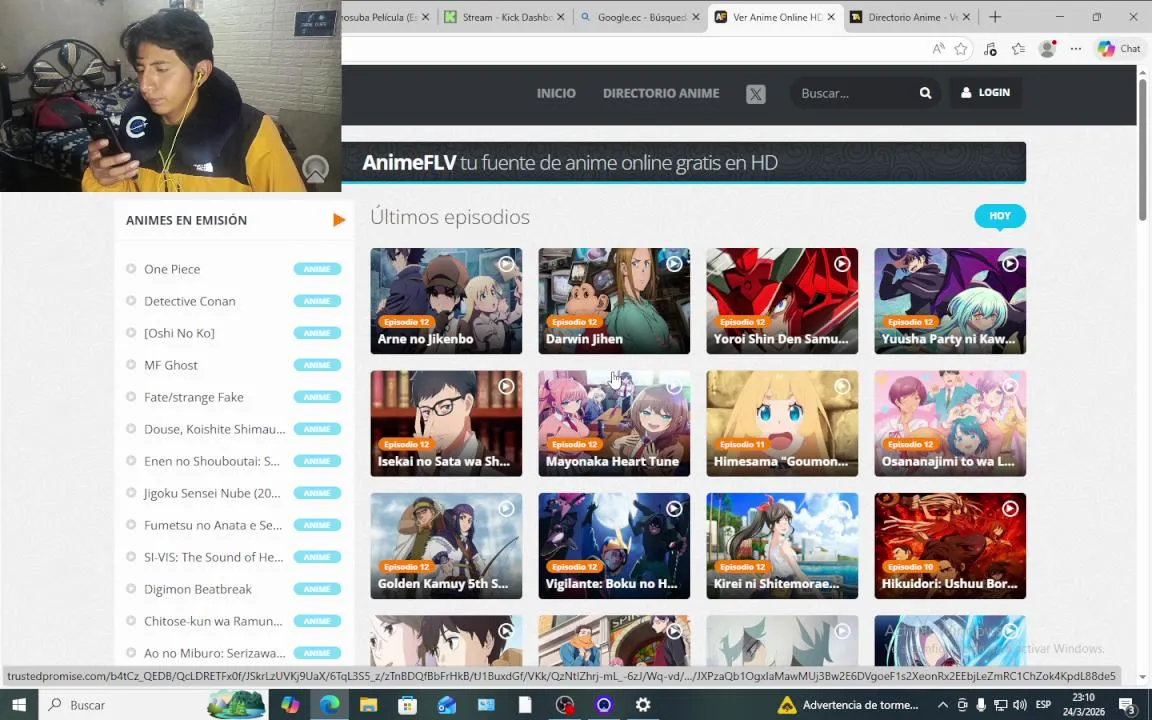Open the Windows Start menu

pyautogui.click(x=19, y=705)
